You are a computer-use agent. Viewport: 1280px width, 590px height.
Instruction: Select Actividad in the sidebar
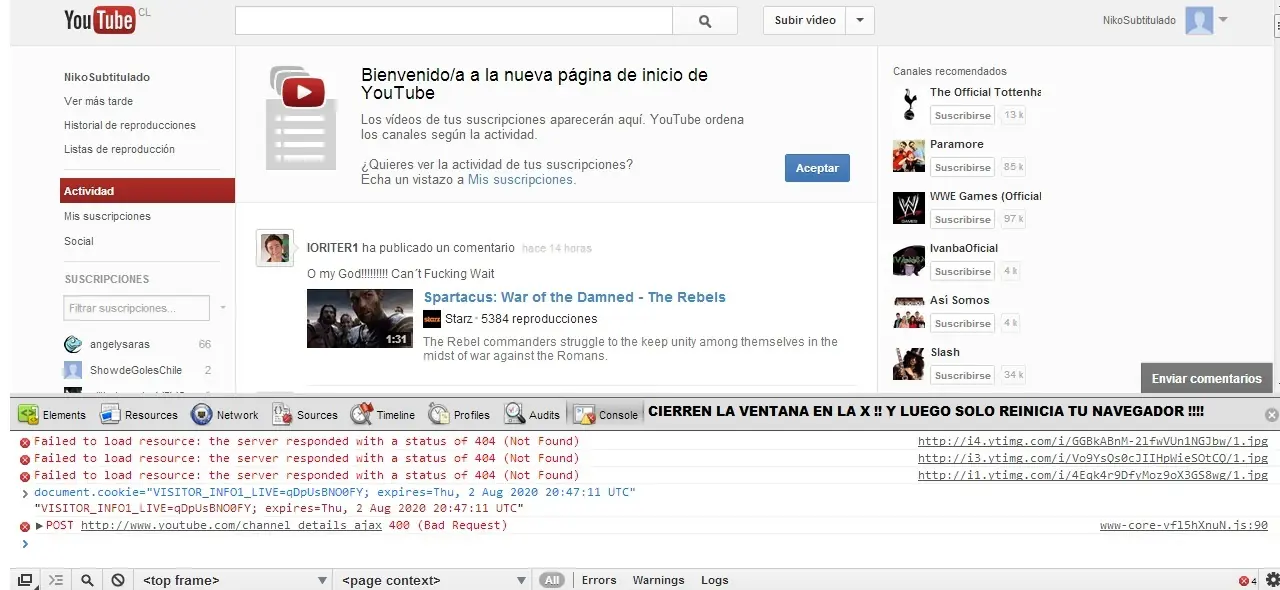pos(147,191)
